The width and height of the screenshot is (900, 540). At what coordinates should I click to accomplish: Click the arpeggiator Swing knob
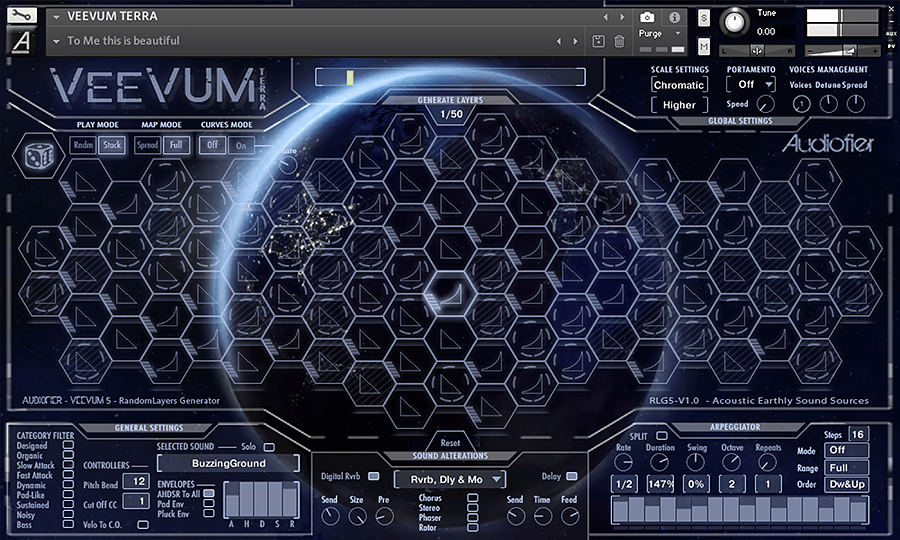point(696,462)
